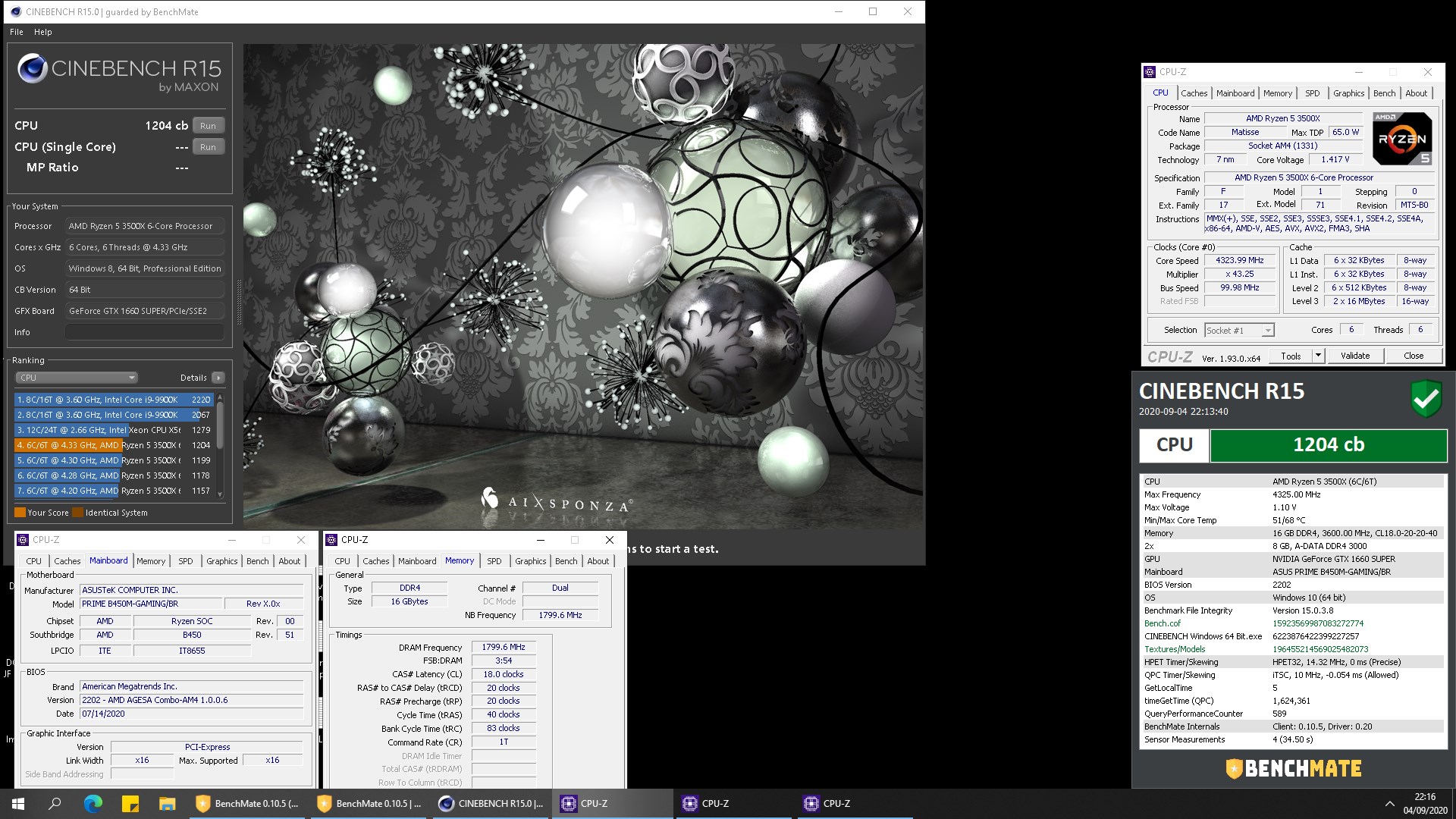
Task: Expand the Ranking CPU dropdown
Action: [76, 378]
